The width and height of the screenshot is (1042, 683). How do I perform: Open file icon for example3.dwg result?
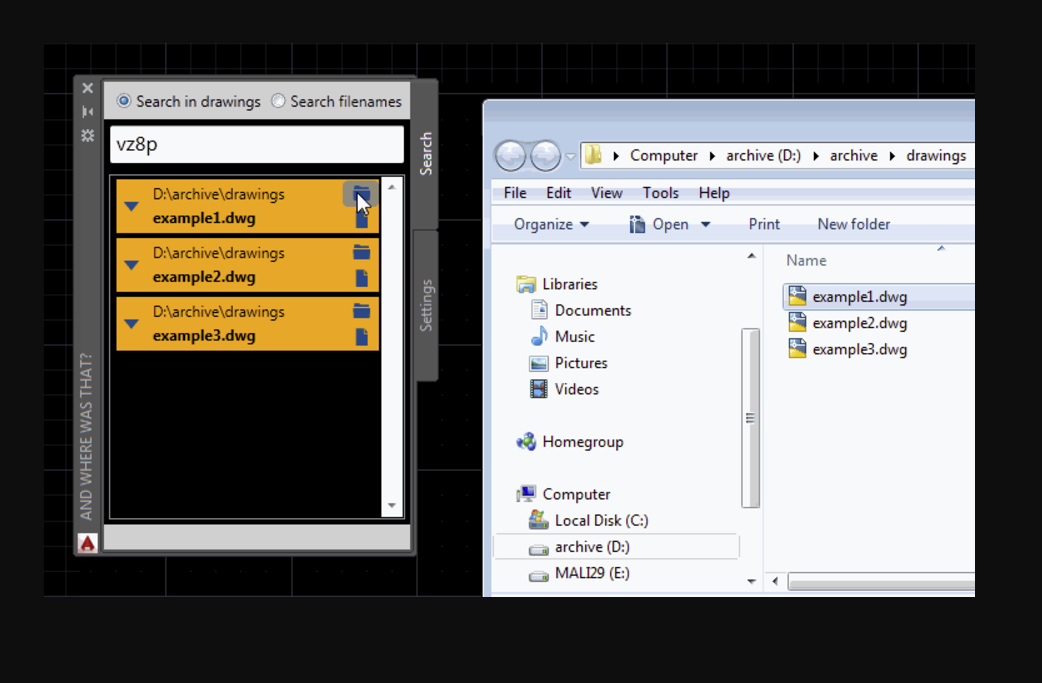coord(362,337)
